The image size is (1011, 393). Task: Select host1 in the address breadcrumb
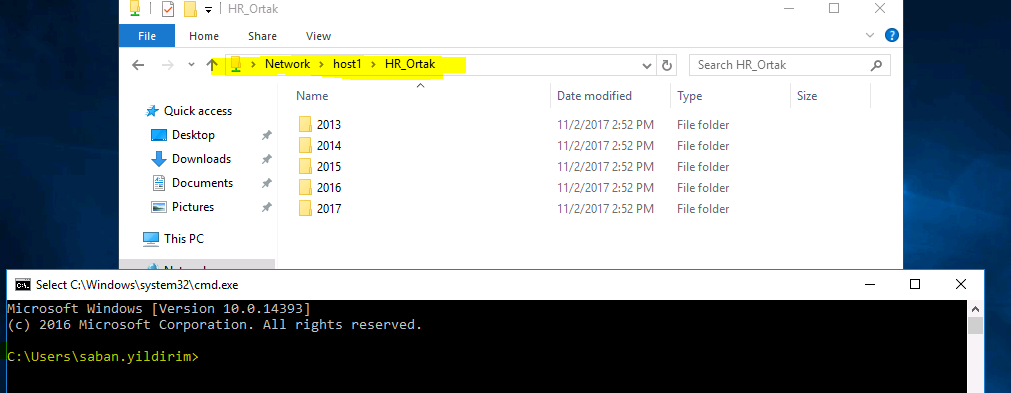pos(347,64)
